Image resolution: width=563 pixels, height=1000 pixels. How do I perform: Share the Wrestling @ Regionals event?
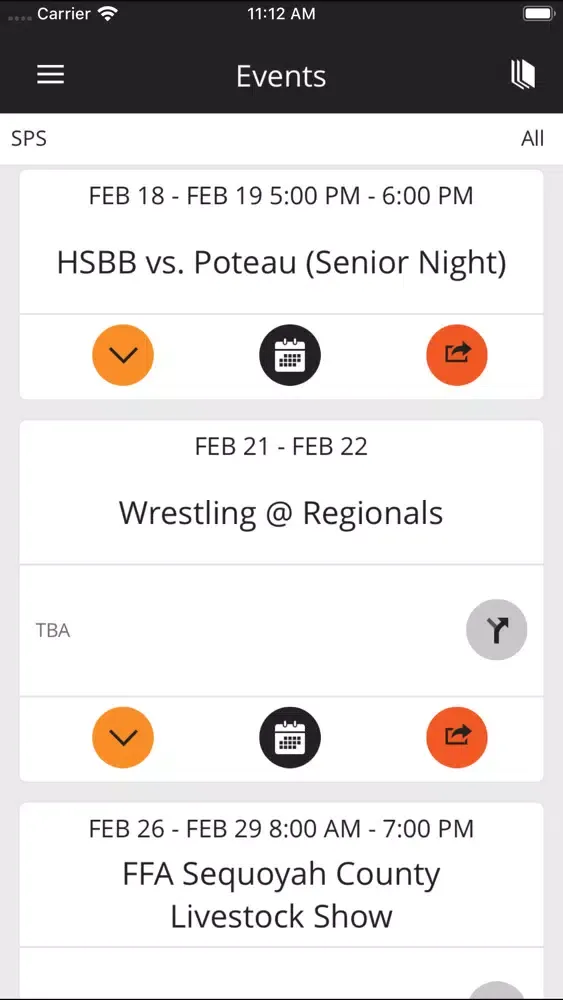click(457, 737)
